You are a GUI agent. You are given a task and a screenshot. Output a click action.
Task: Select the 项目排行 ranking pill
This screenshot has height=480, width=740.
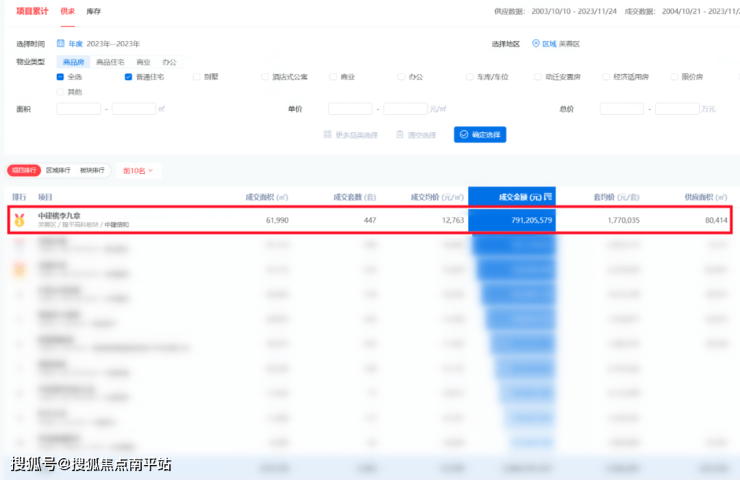24,170
